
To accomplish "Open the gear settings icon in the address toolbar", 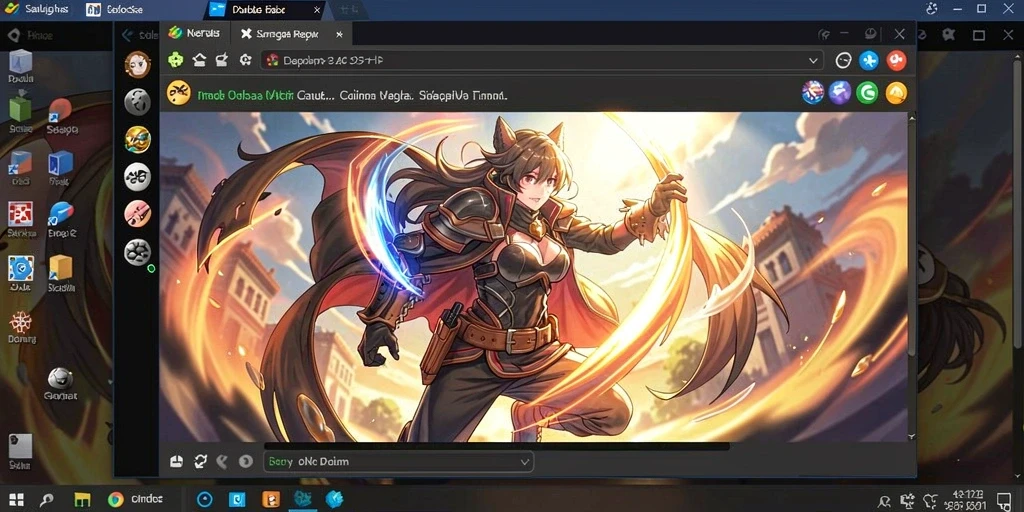I will point(246,60).
